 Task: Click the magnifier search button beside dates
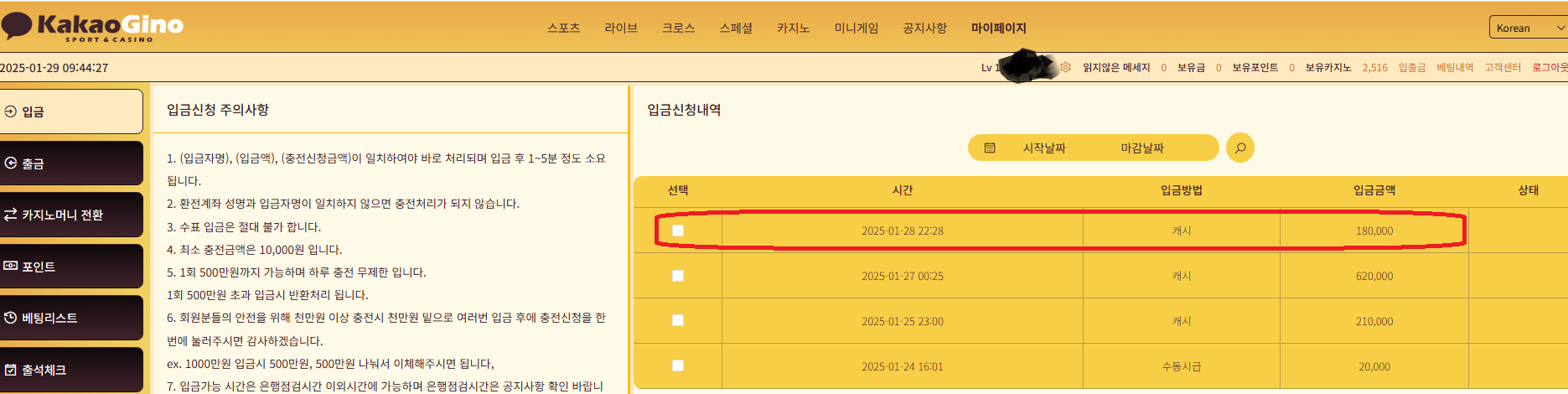tap(1239, 148)
